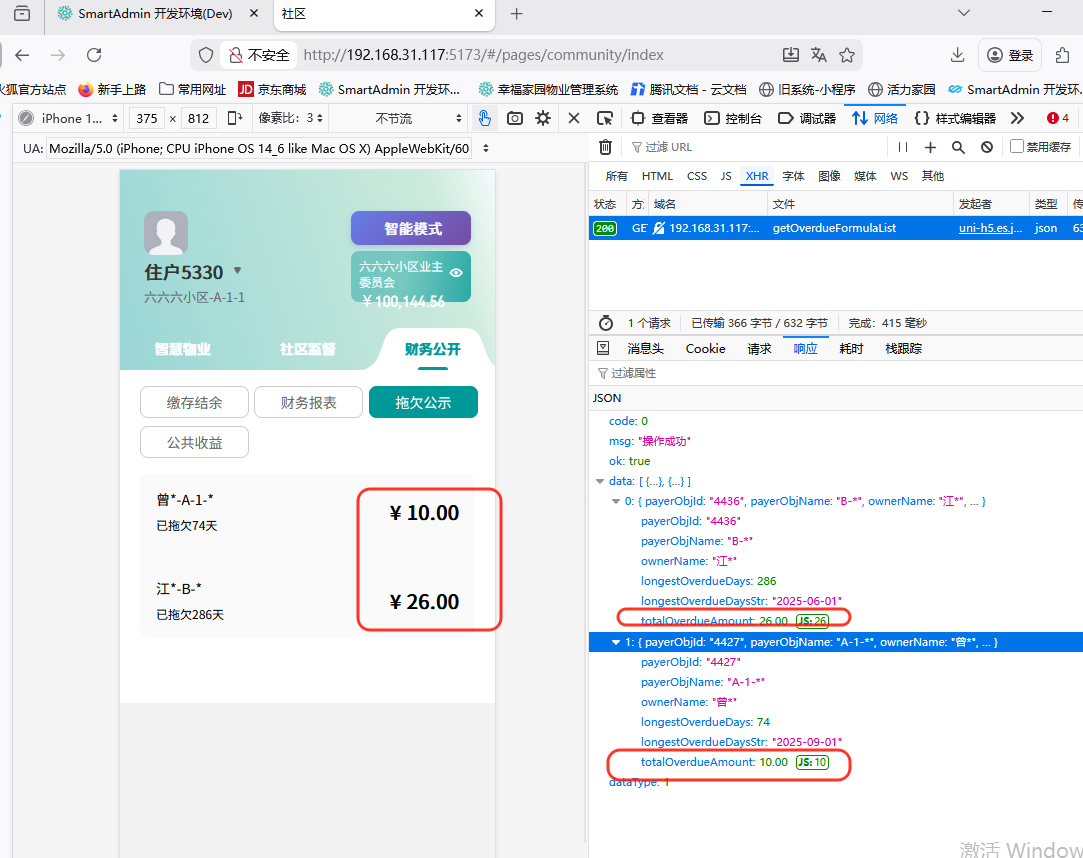Select the 消息头 tab

point(645,348)
